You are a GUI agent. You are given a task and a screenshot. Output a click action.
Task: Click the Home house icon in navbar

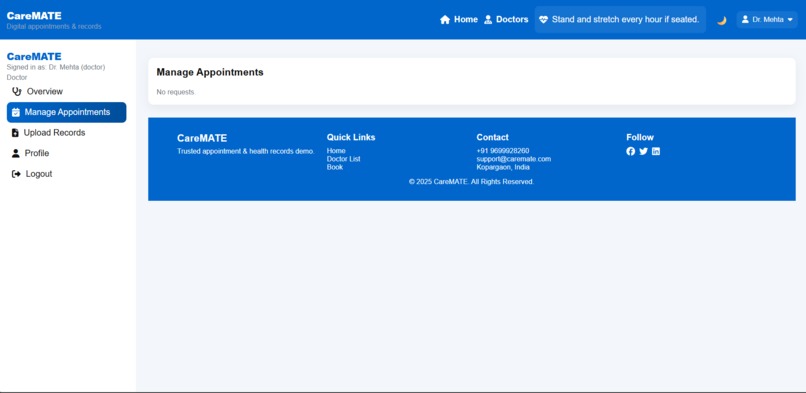pyautogui.click(x=445, y=20)
